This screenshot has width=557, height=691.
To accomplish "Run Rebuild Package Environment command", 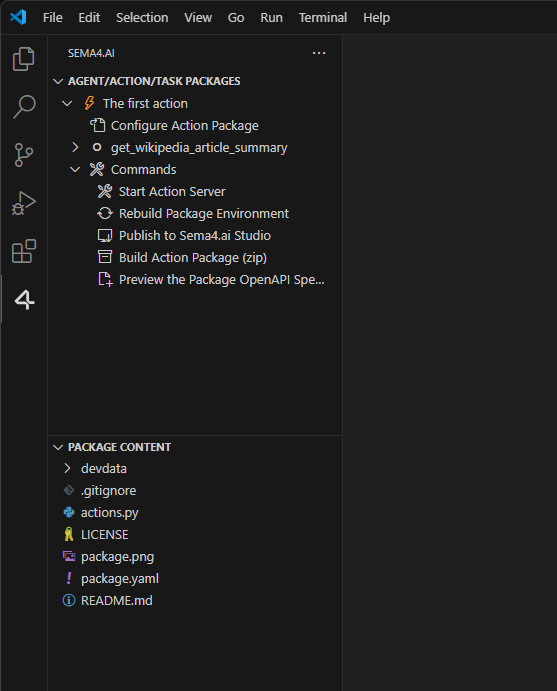I will click(204, 213).
